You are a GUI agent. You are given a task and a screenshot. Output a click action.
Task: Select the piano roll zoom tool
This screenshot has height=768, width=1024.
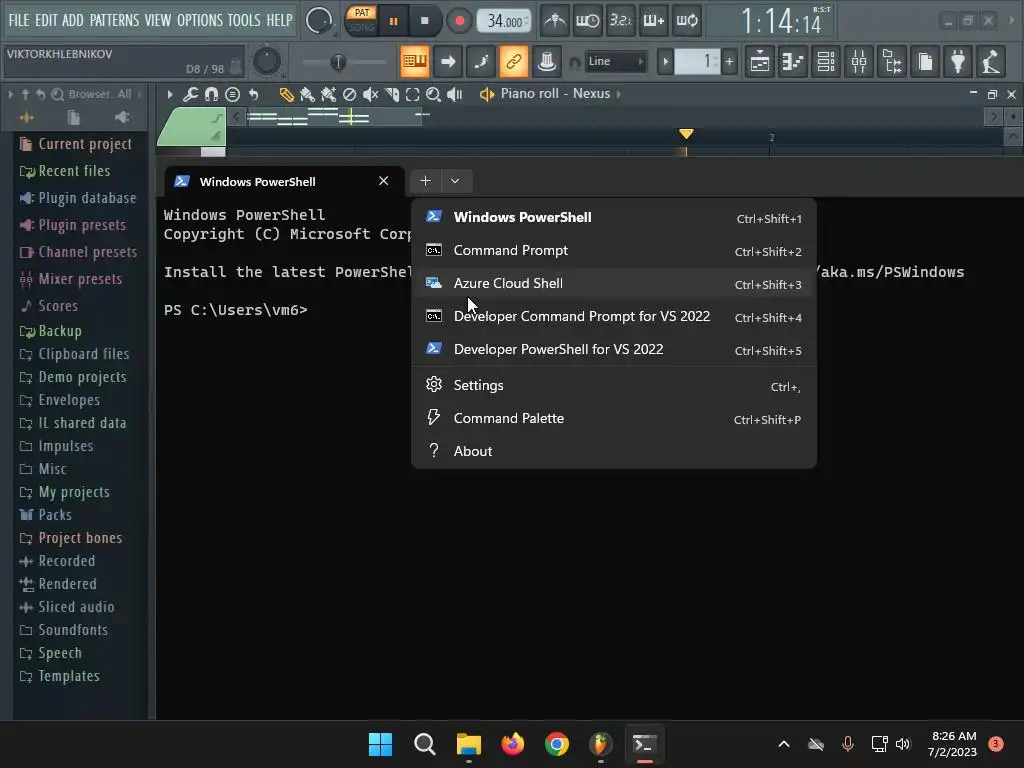tap(433, 95)
